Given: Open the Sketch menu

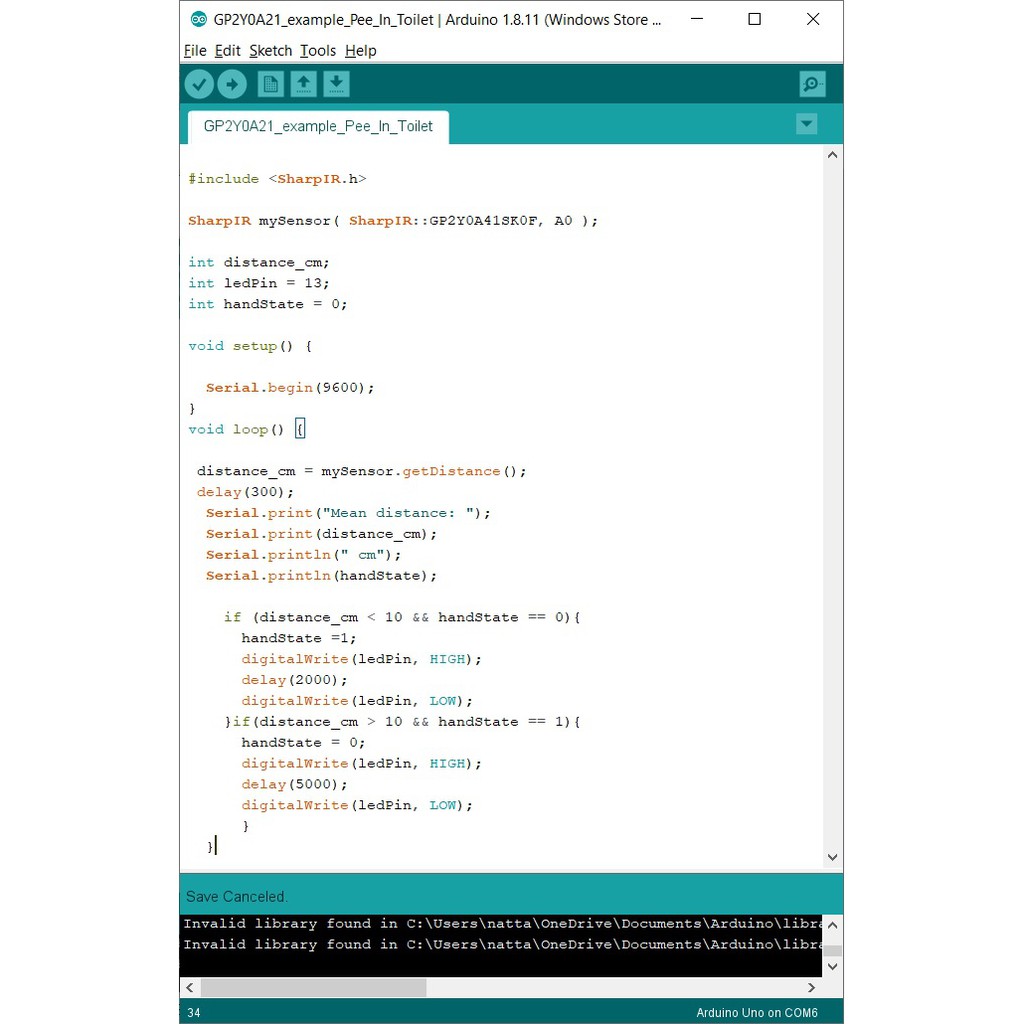Looking at the screenshot, I should tap(270, 51).
